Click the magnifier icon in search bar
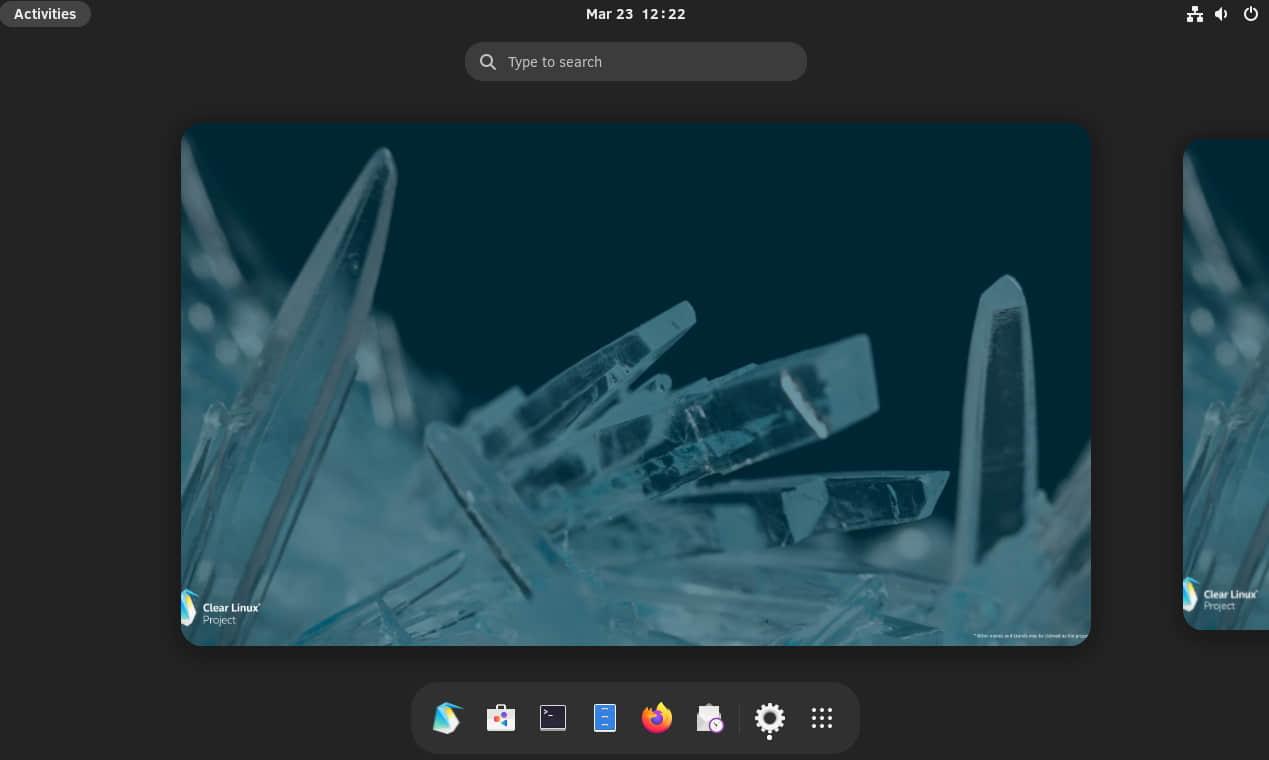 point(488,62)
